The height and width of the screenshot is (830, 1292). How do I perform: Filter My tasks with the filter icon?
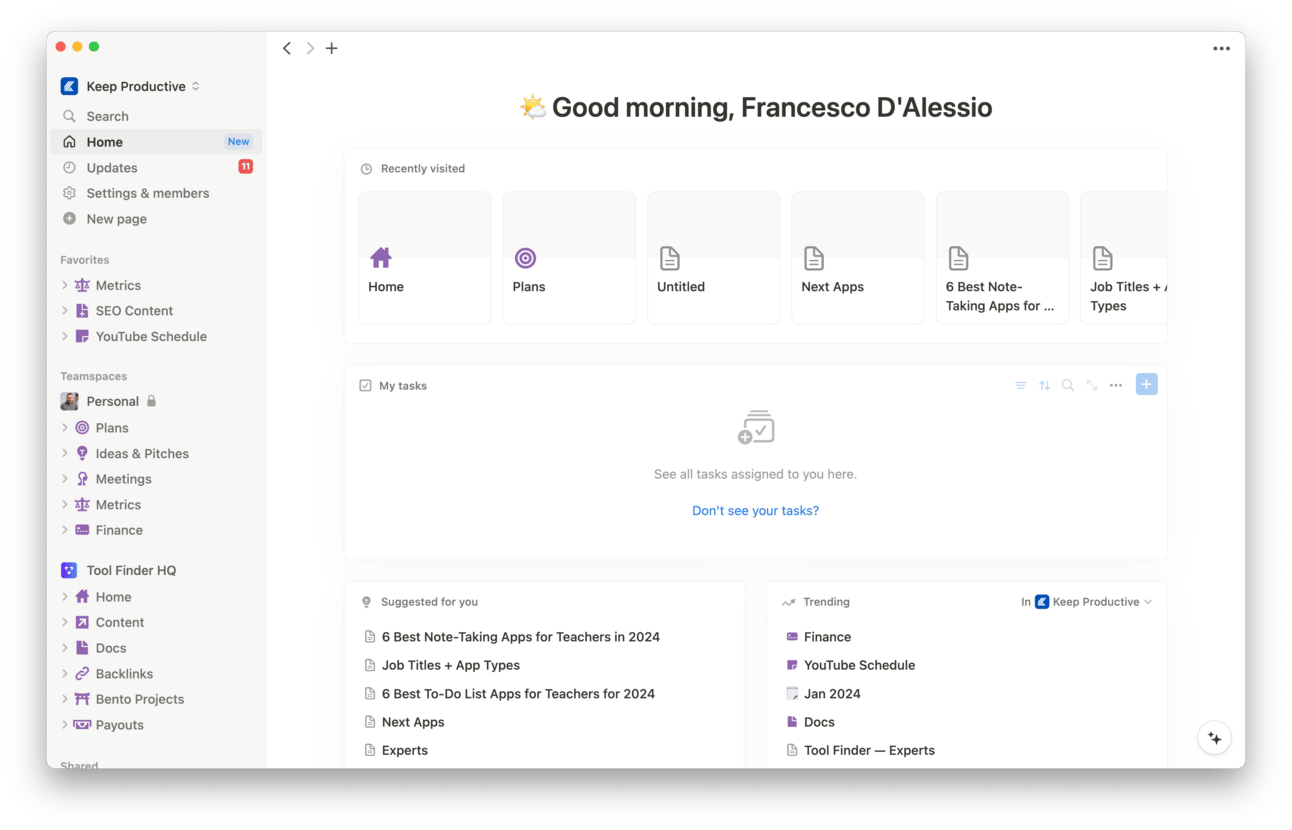point(1020,385)
